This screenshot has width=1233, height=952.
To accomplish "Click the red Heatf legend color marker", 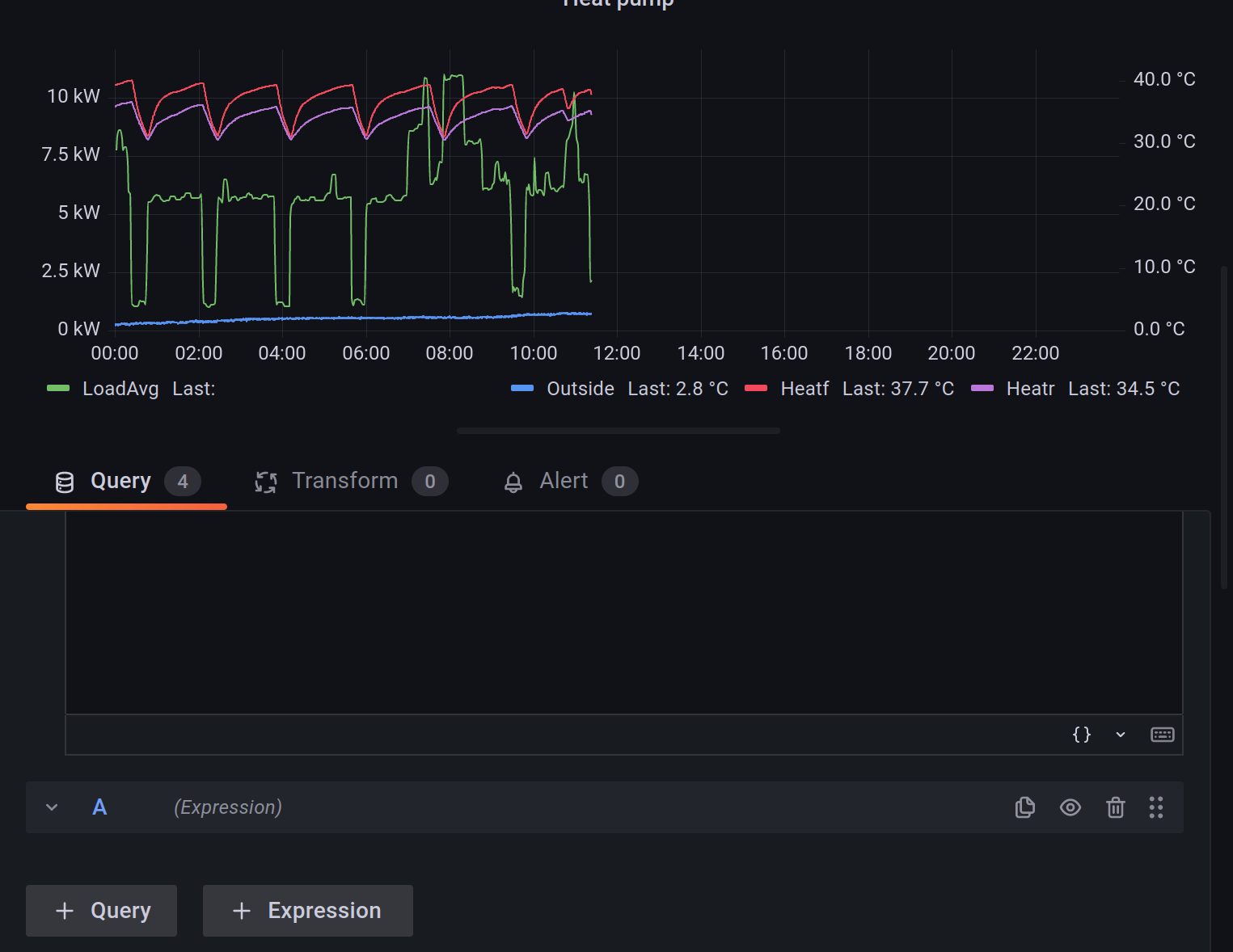I will pyautogui.click(x=755, y=388).
